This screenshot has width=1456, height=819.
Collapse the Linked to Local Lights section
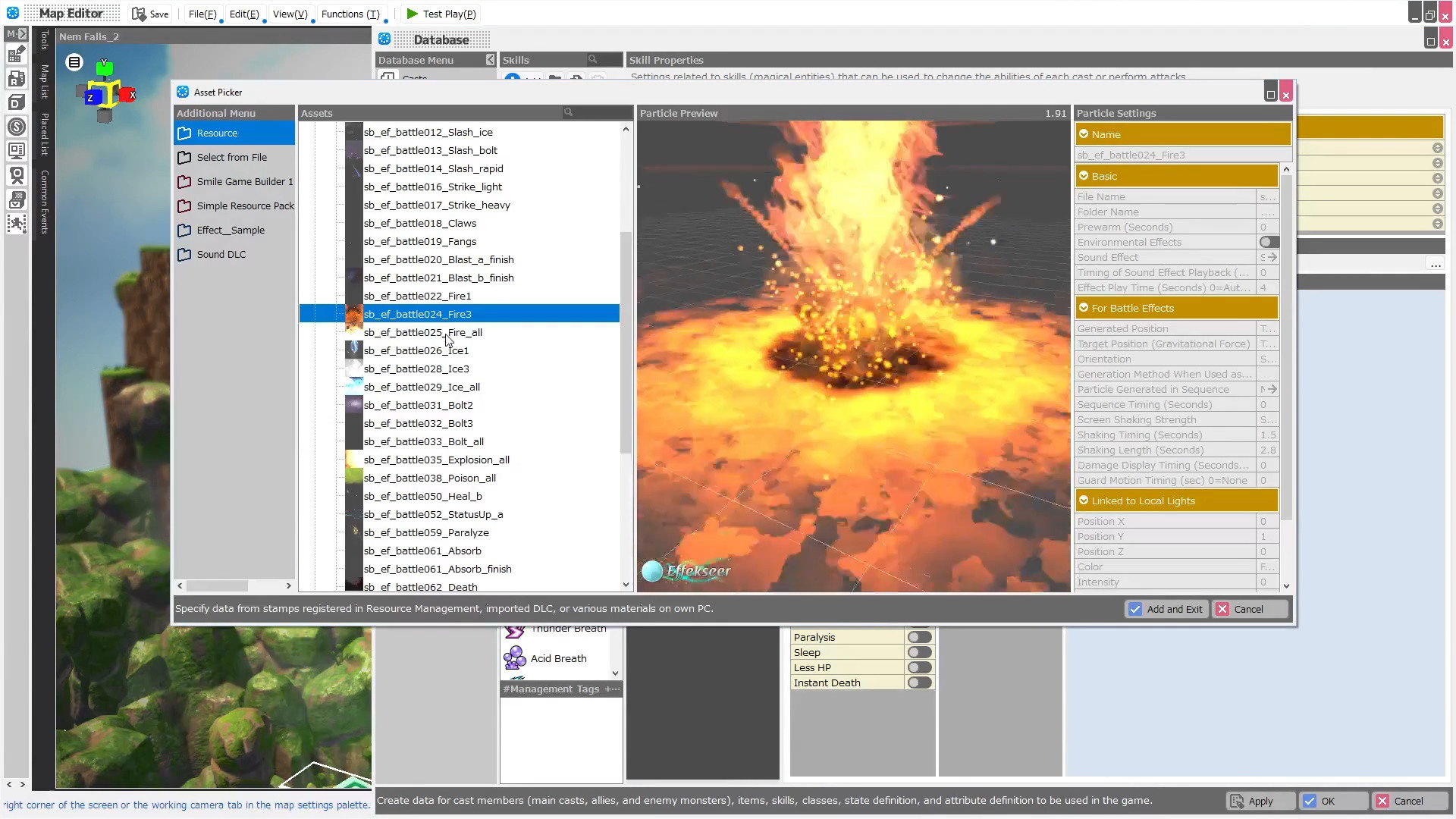point(1085,500)
